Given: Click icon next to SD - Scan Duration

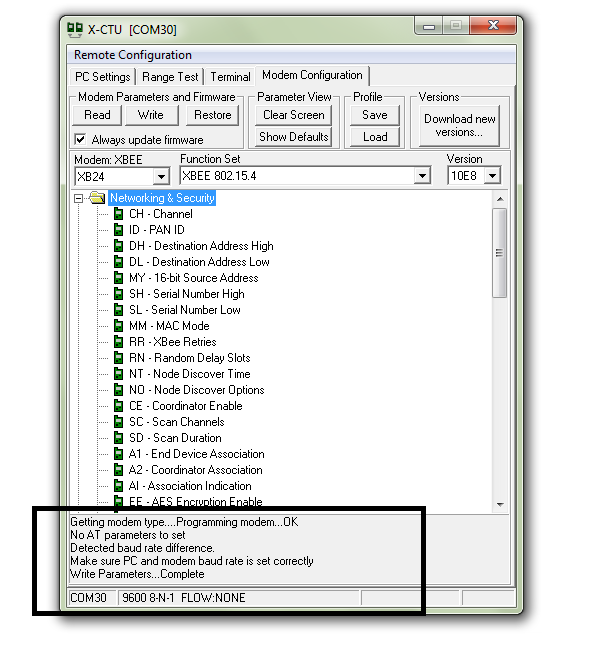Looking at the screenshot, I should tap(119, 438).
